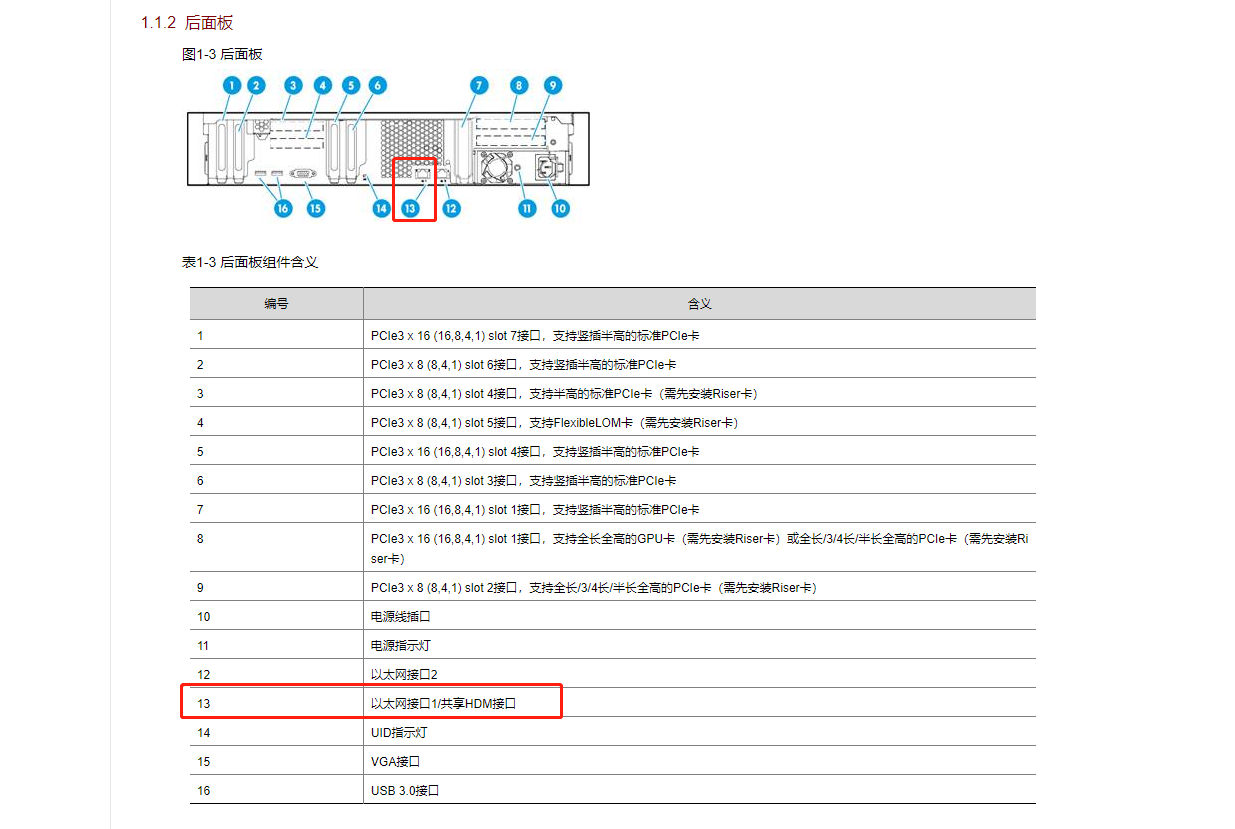The width and height of the screenshot is (1235, 829).
Task: Click callout circle 6 in the rear panel diagram
Action: pyautogui.click(x=378, y=86)
